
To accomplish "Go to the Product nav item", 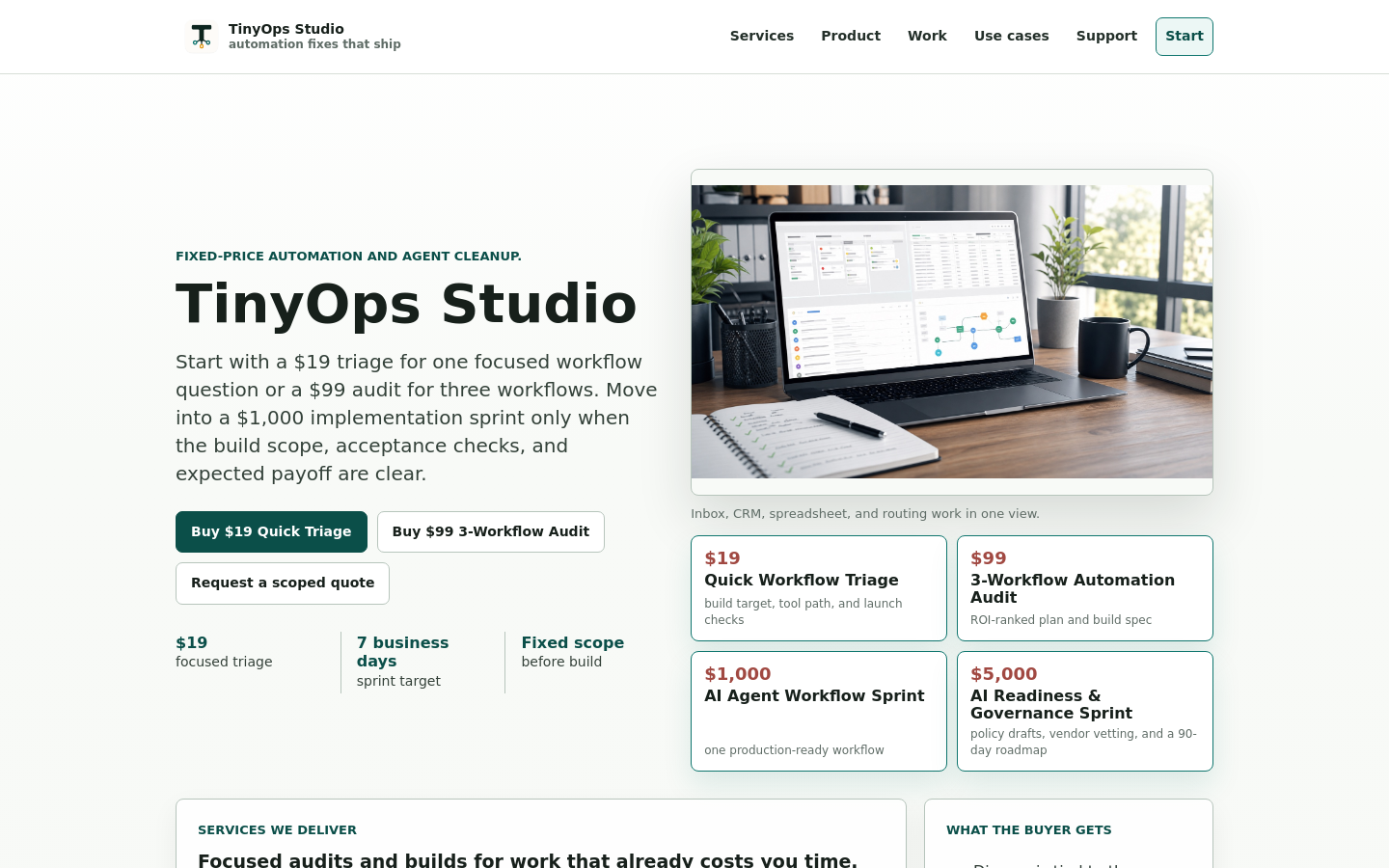I will point(851,36).
